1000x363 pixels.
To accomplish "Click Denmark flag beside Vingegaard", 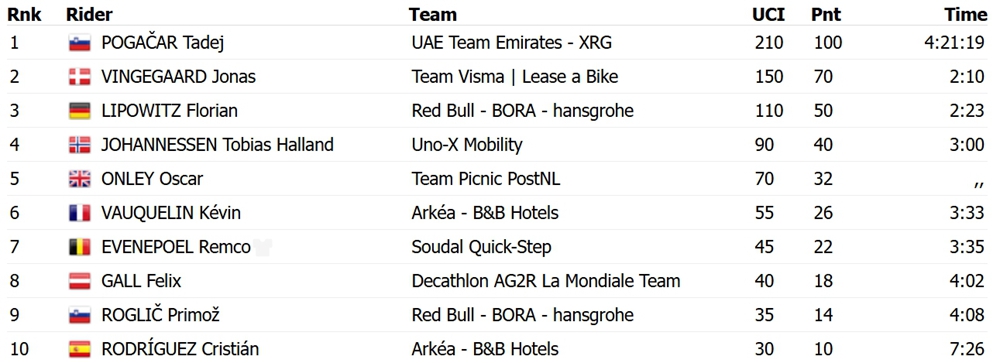I will [x=80, y=77].
